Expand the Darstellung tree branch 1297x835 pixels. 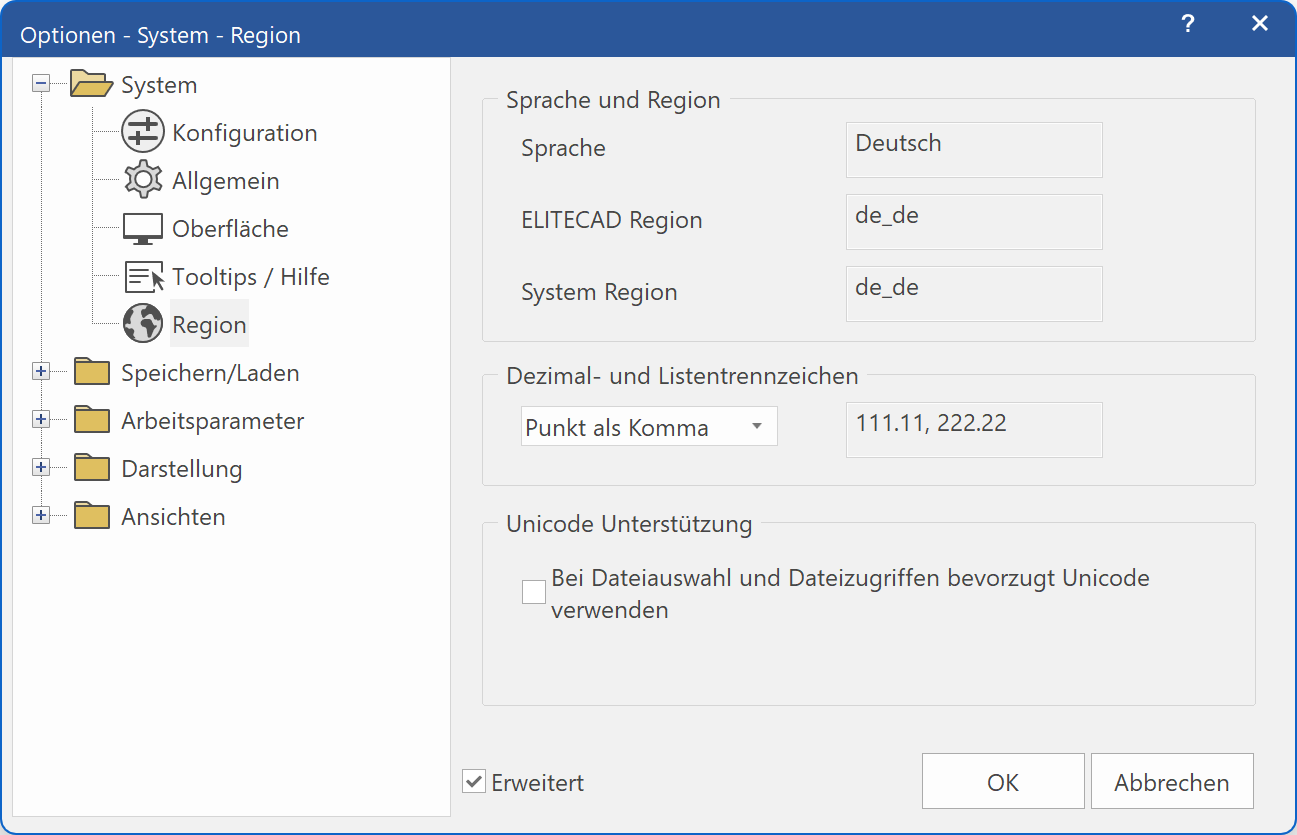click(x=40, y=467)
